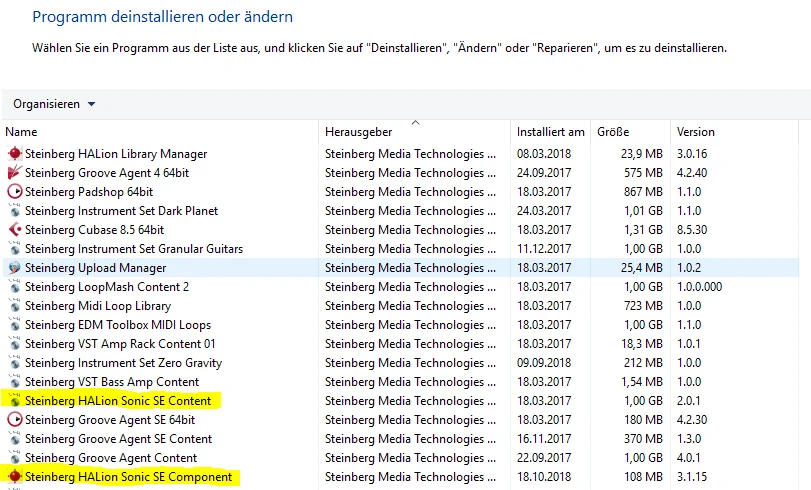Click install date 09.09.2018

(x=544, y=363)
